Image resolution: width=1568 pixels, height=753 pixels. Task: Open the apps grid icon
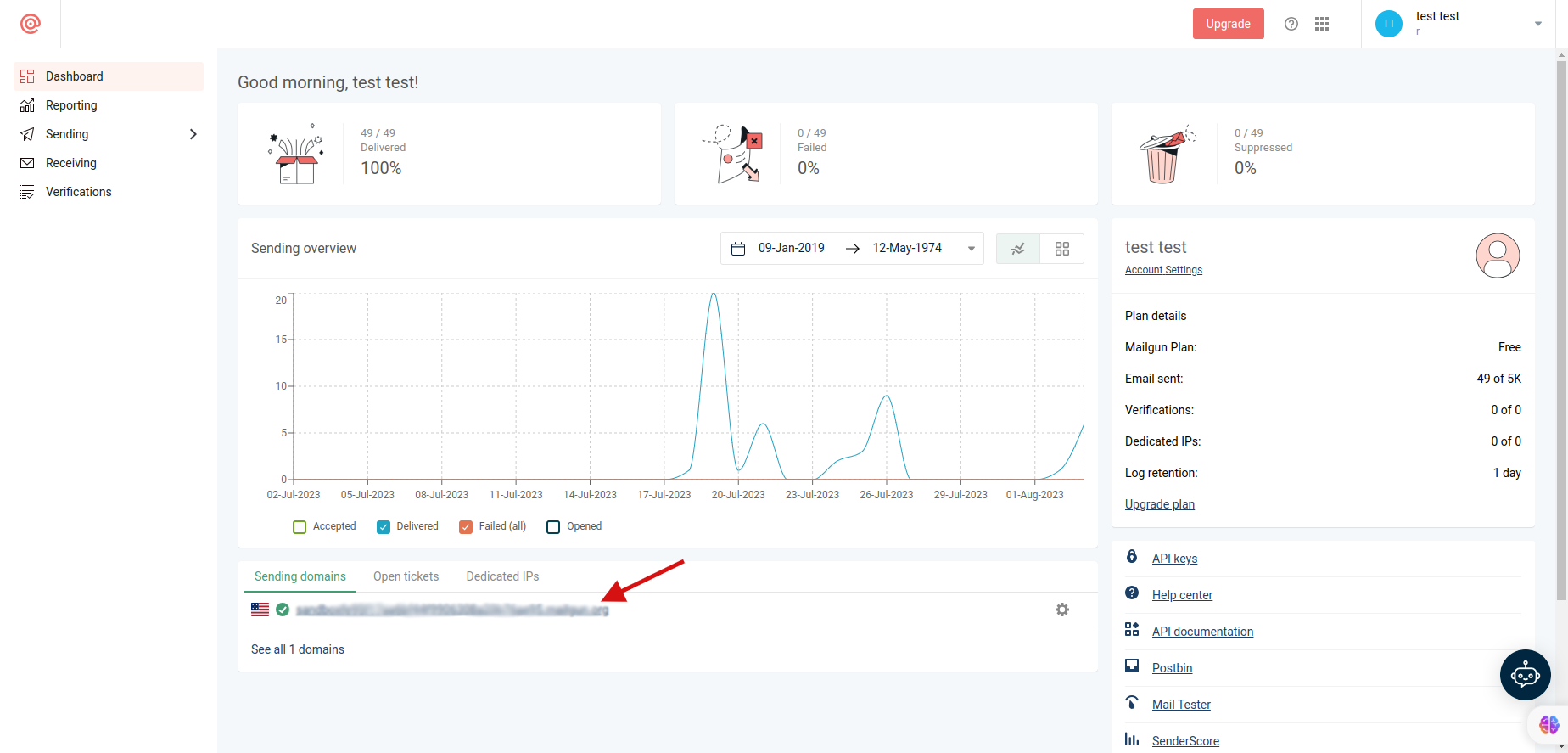[x=1322, y=24]
